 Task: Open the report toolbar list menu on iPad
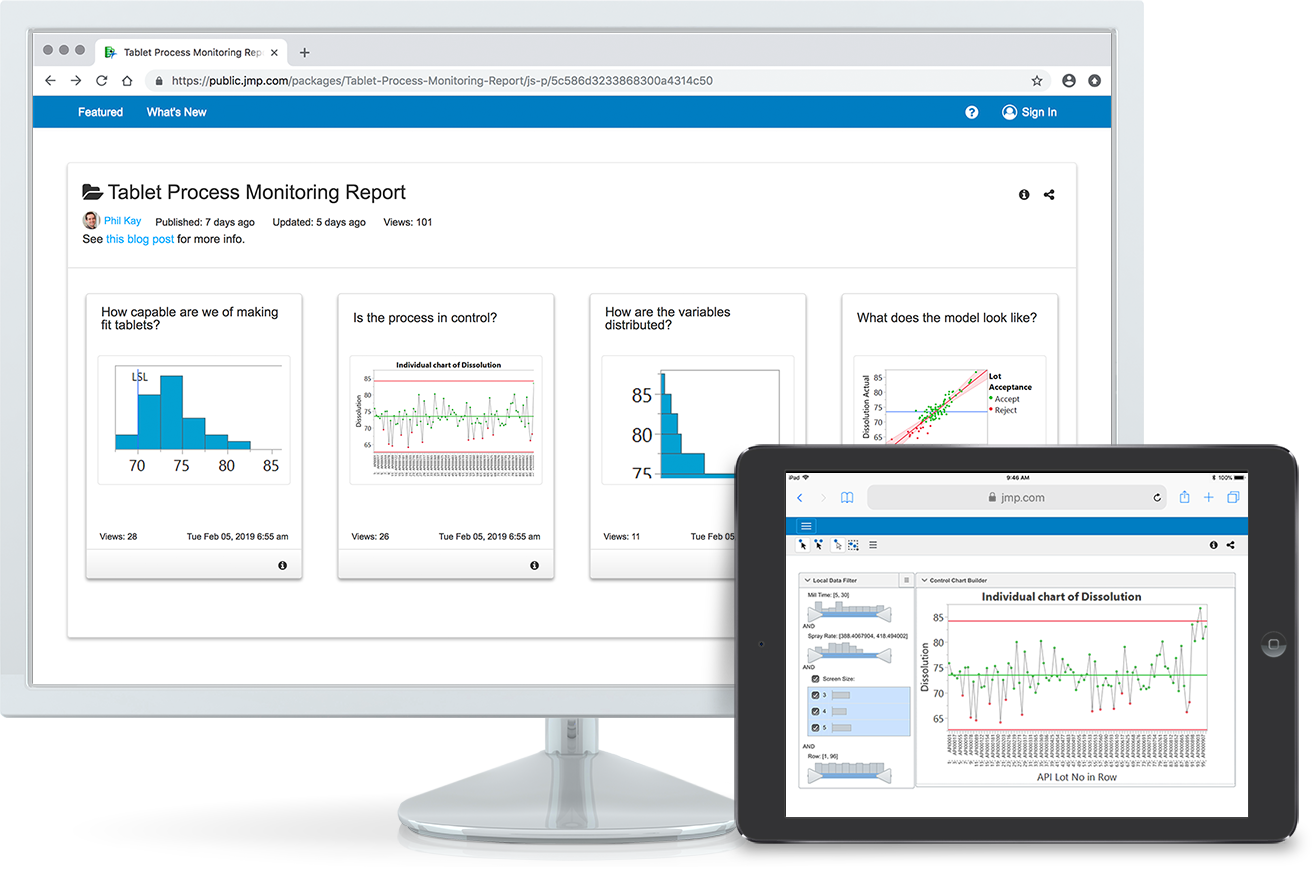click(x=873, y=545)
